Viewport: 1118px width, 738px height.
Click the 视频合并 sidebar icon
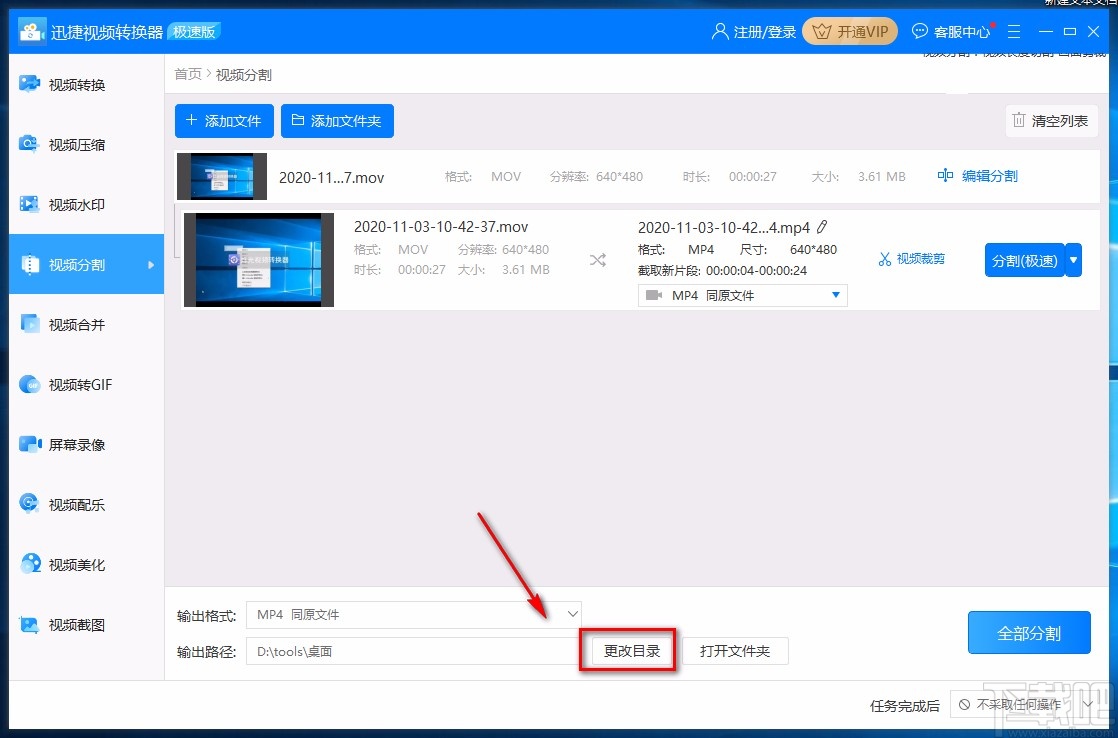click(x=30, y=324)
